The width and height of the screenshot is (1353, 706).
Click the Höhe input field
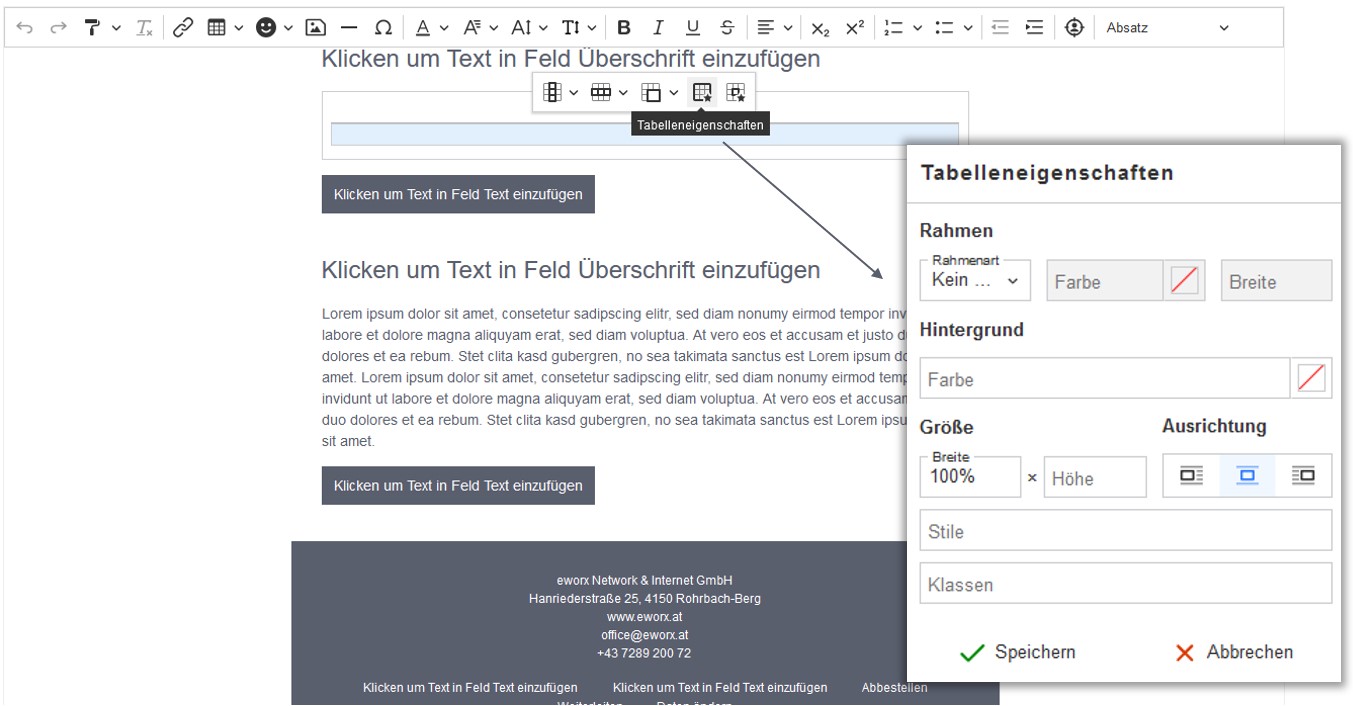(x=1095, y=477)
